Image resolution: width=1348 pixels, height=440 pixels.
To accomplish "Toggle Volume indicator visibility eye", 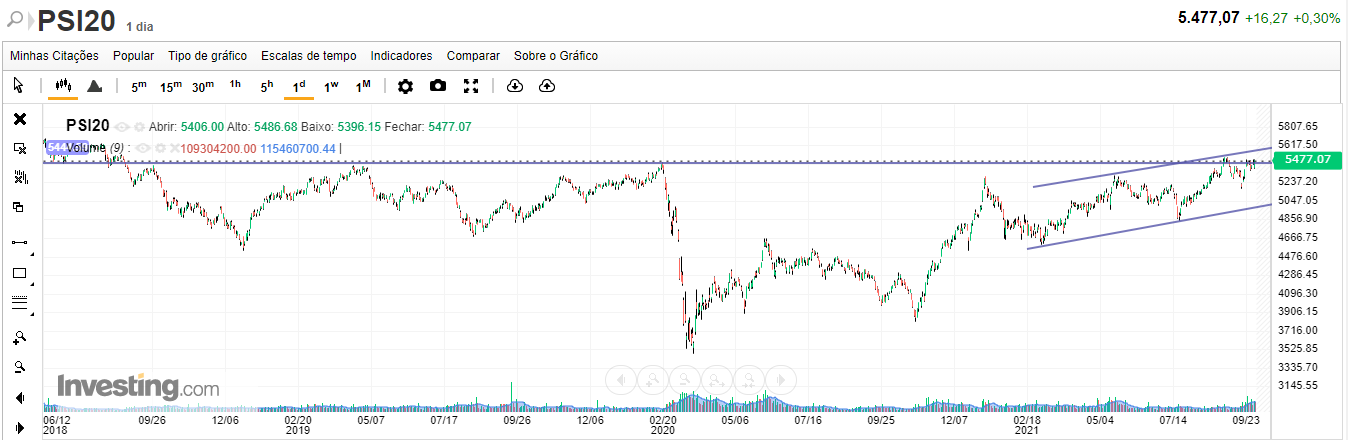I will [x=144, y=149].
